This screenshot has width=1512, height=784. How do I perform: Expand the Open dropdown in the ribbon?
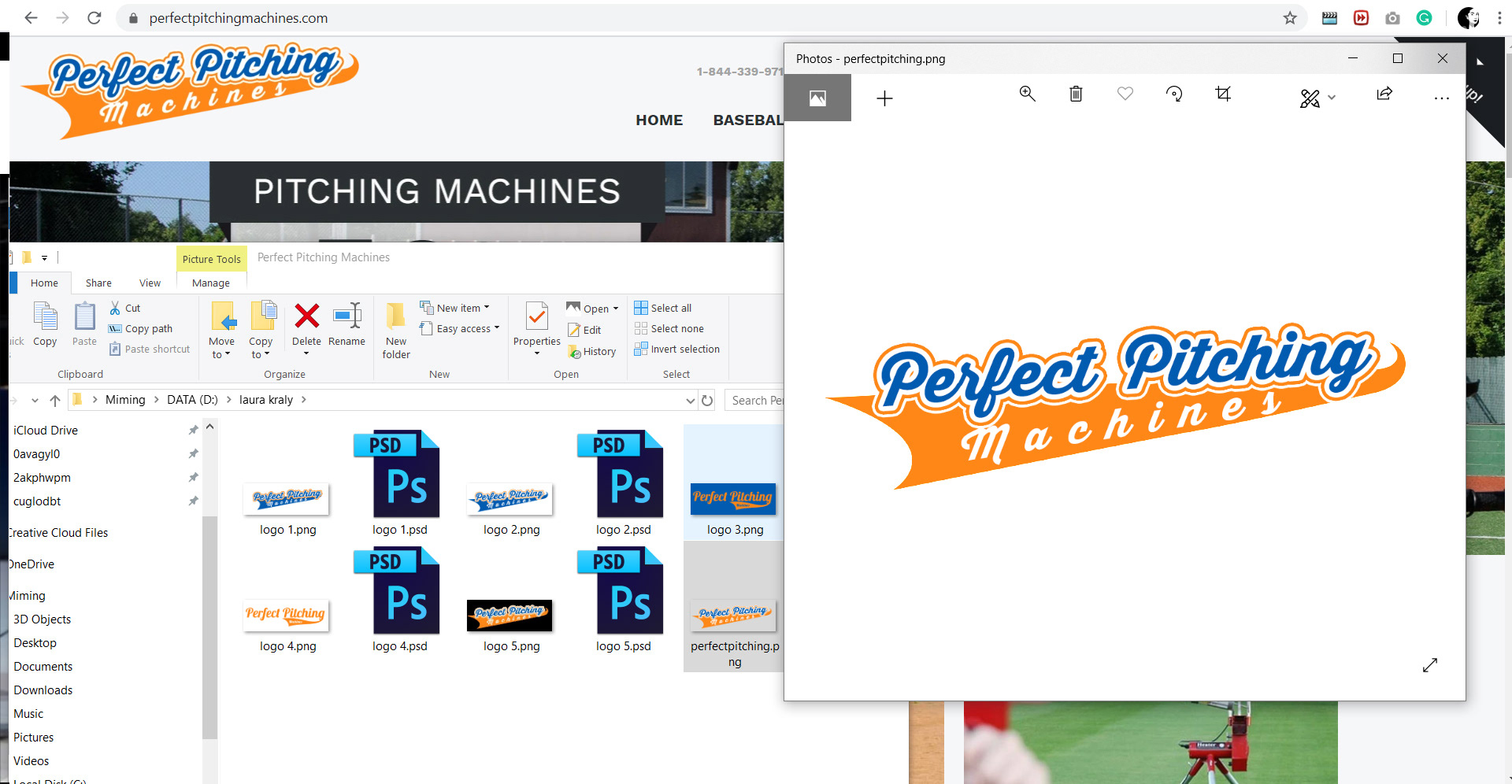click(592, 309)
